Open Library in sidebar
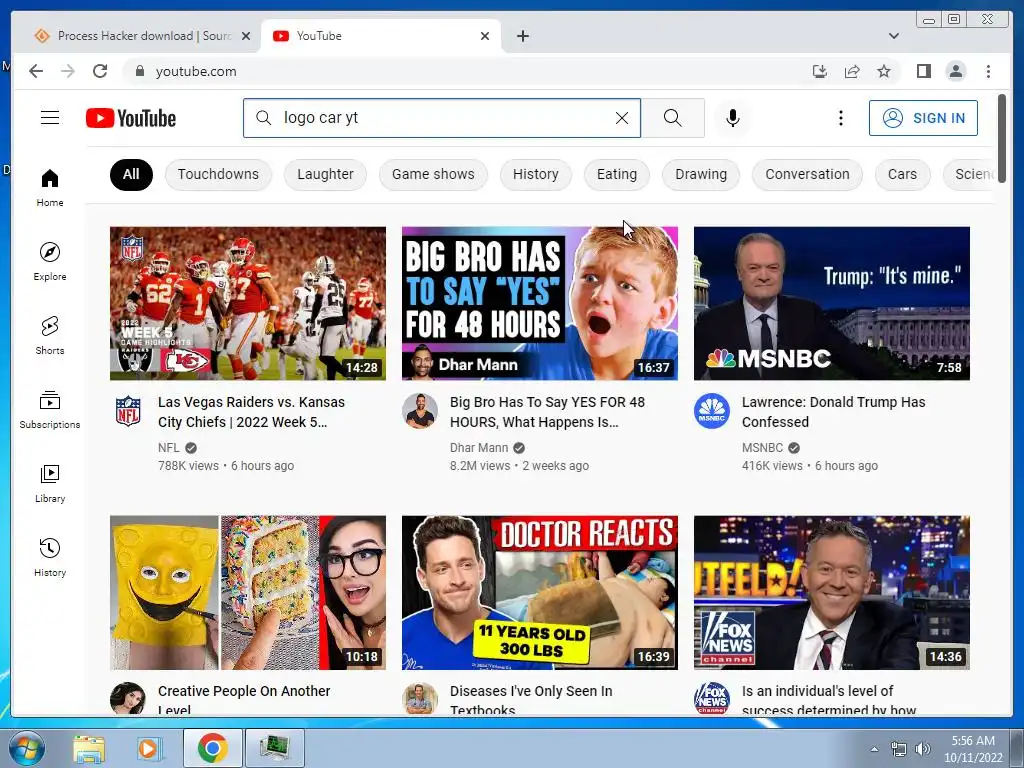Image resolution: width=1024 pixels, height=768 pixels. coord(50,483)
